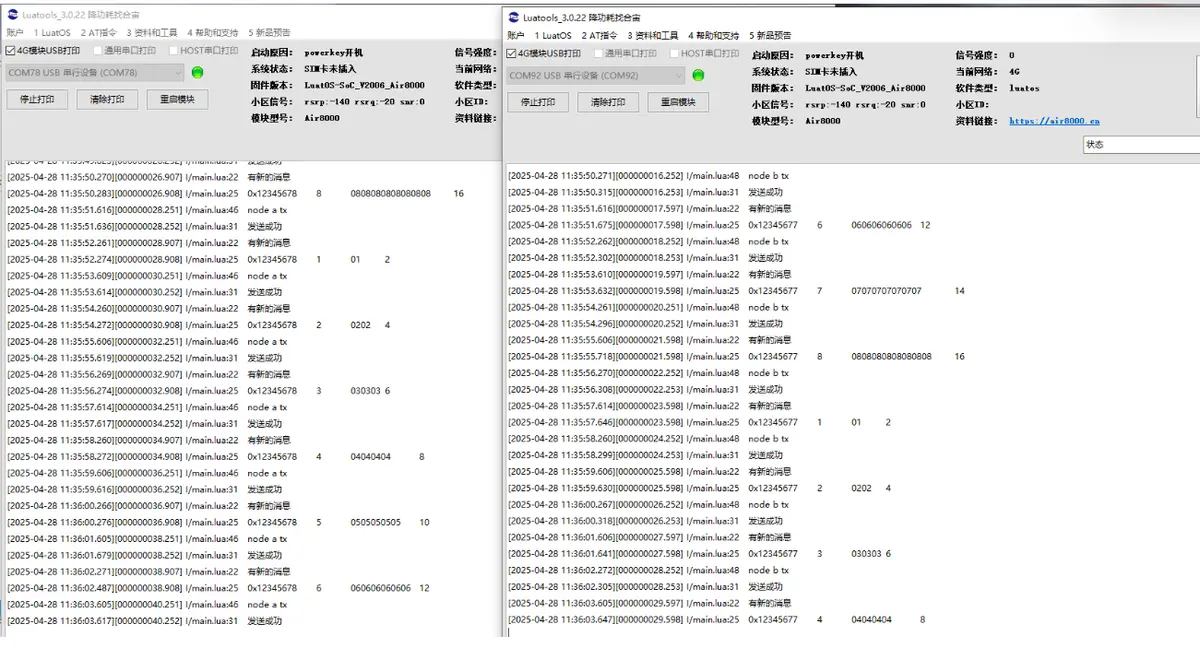1200x648 pixels.
Task: Click left log row with payload 0202 4
Action: tap(199, 325)
